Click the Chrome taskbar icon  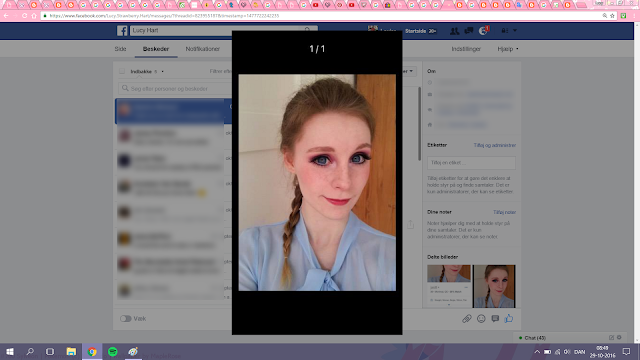tap(92, 351)
